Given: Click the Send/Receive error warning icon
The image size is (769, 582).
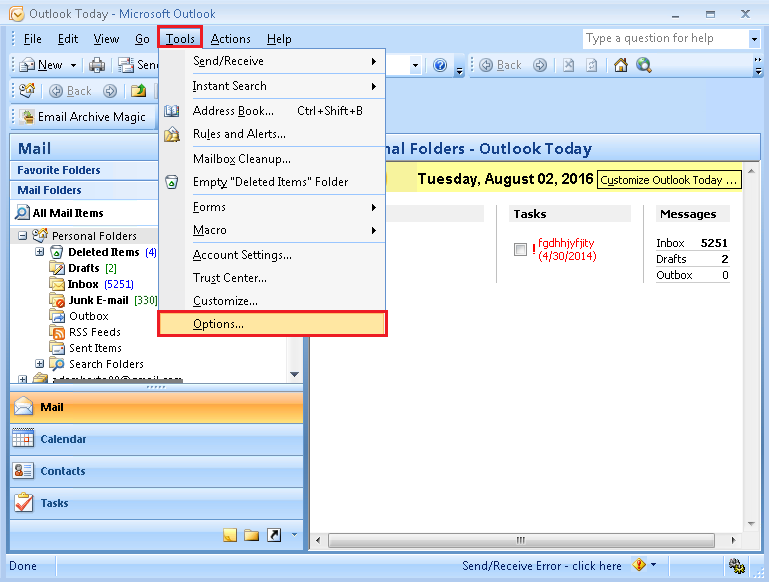Looking at the screenshot, I should click(x=639, y=565).
